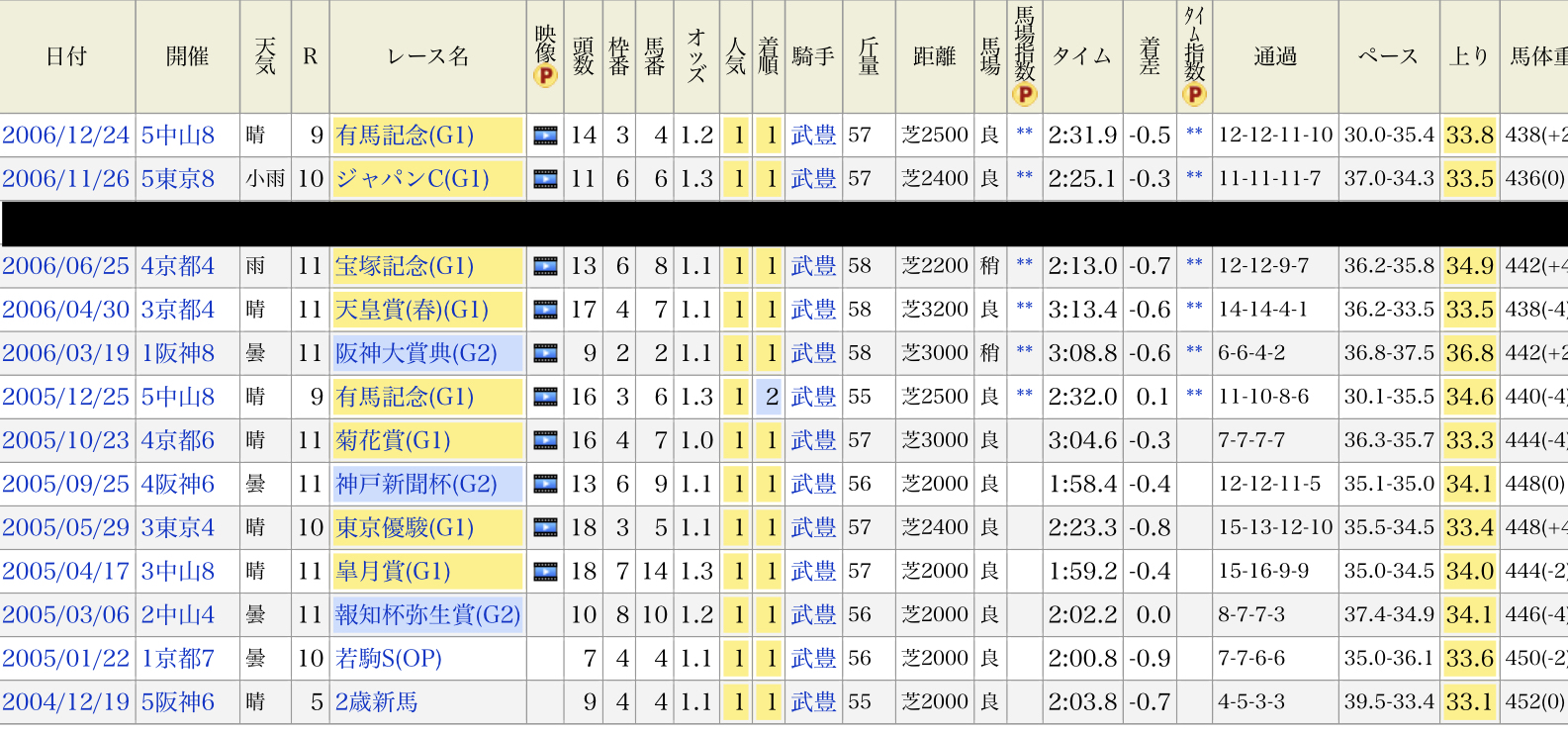The image size is (1568, 733).
Task: Open jockey 武豊 in 菊花賞 row
Action: coord(813,440)
